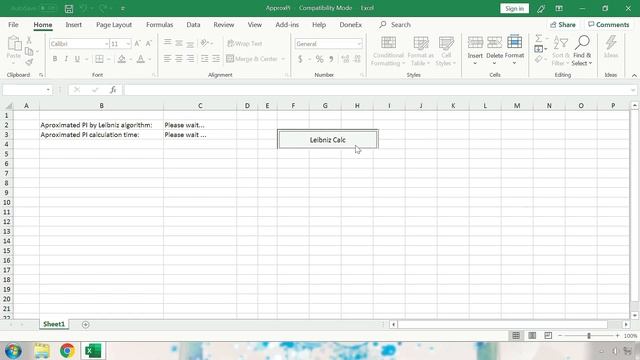Switch to Page Break Preview icon

(548, 336)
